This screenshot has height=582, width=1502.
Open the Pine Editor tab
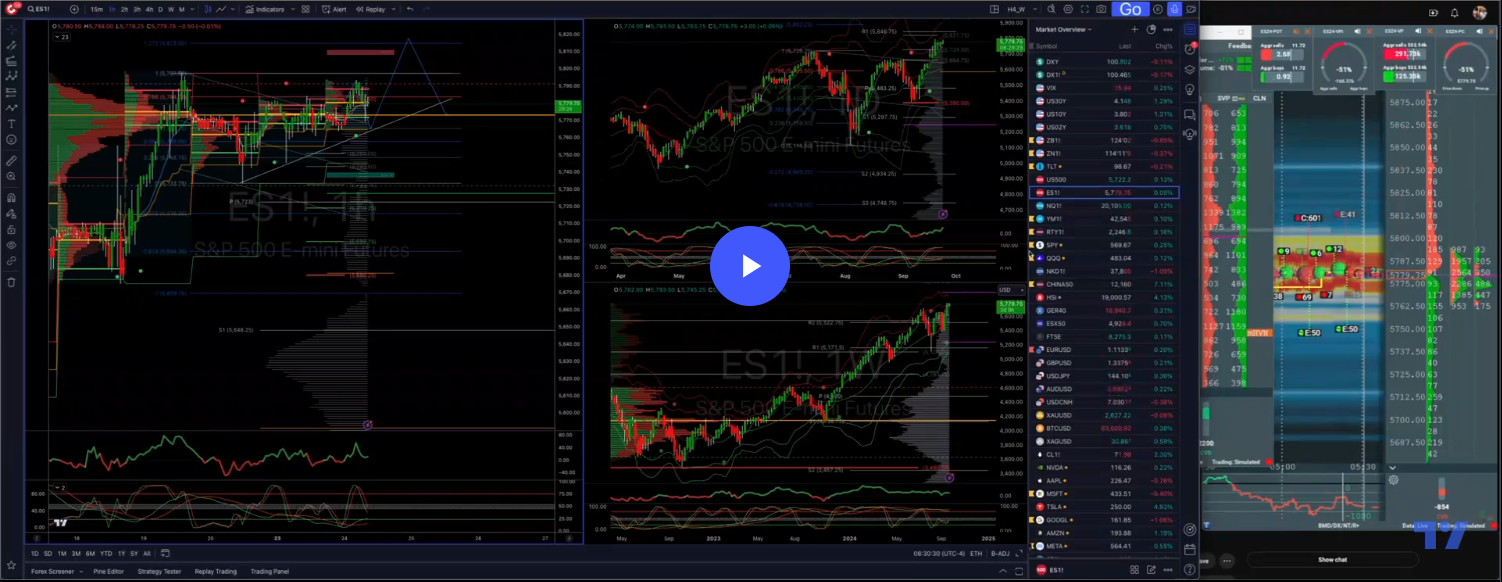pyautogui.click(x=109, y=571)
